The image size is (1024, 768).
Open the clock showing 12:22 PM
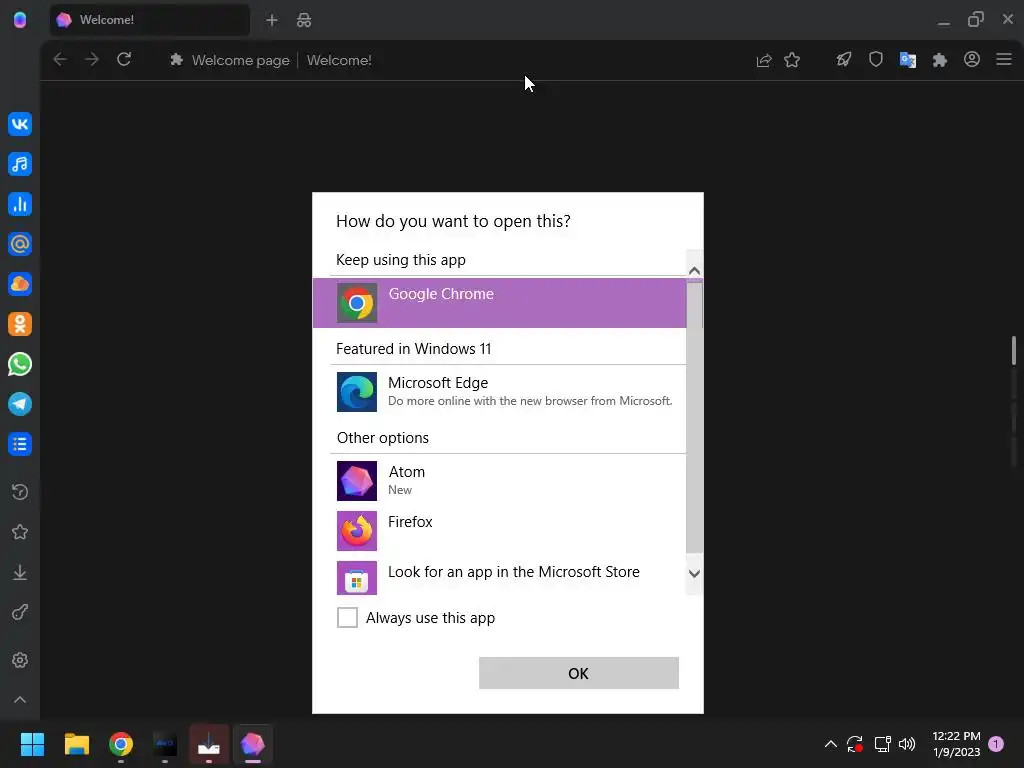pos(956,744)
